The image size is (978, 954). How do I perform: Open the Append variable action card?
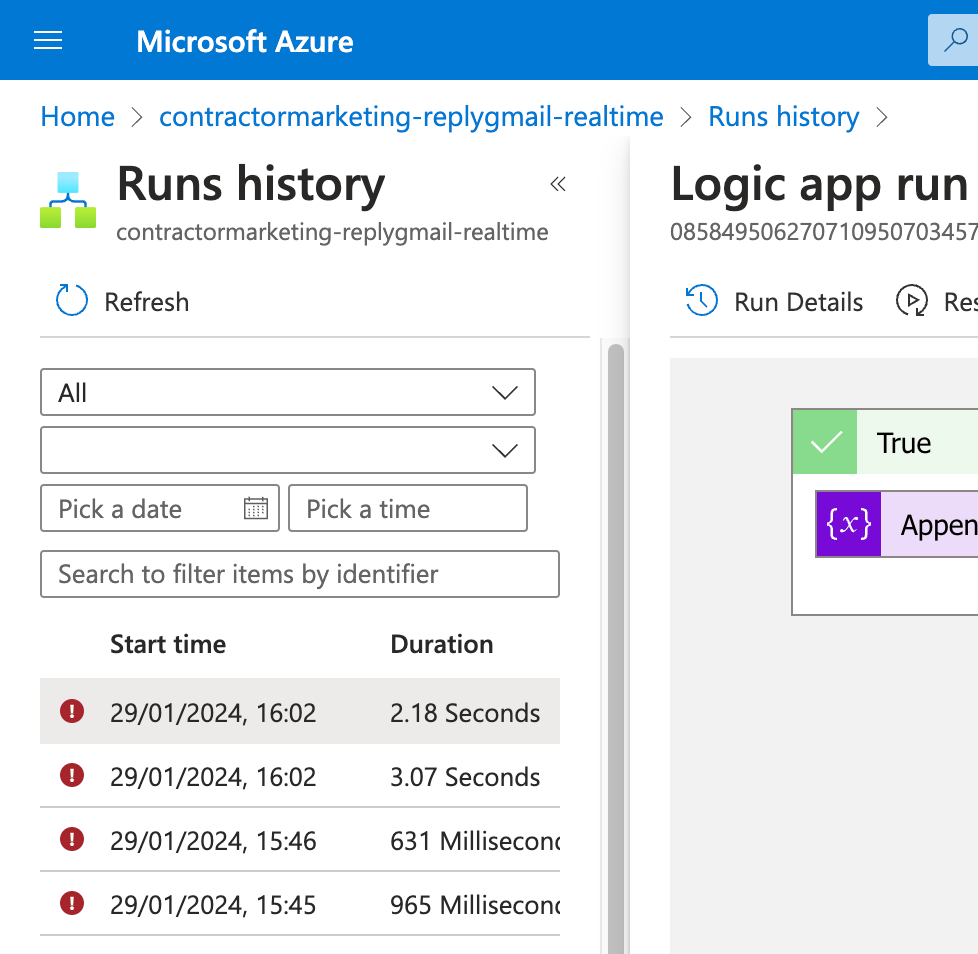(x=897, y=524)
